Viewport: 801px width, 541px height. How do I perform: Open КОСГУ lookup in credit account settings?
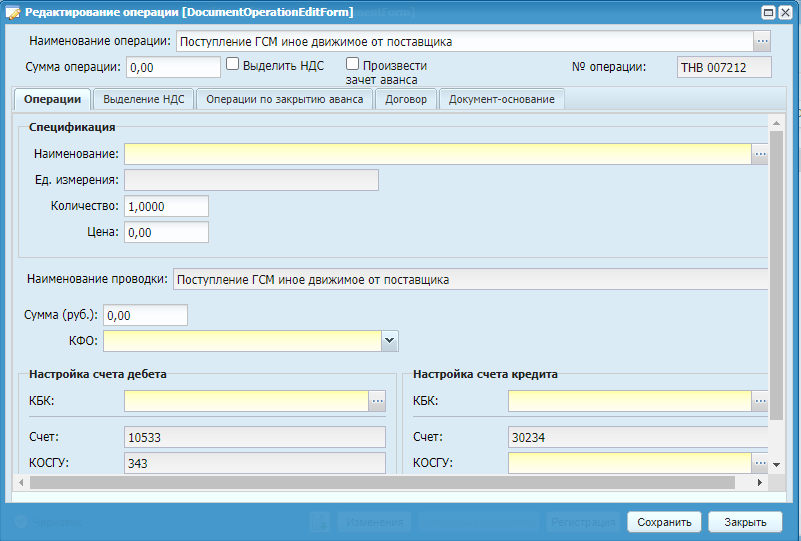[x=760, y=463]
